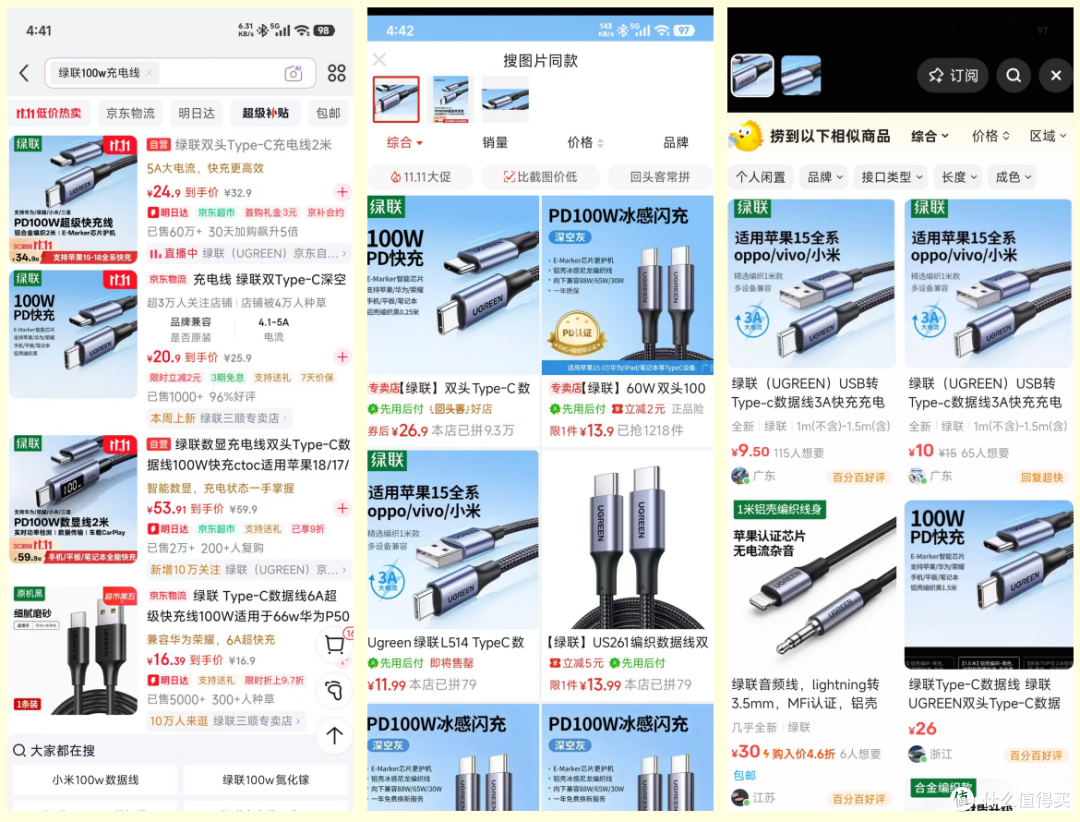Select the 回头客常拼 chip

pos(660,177)
